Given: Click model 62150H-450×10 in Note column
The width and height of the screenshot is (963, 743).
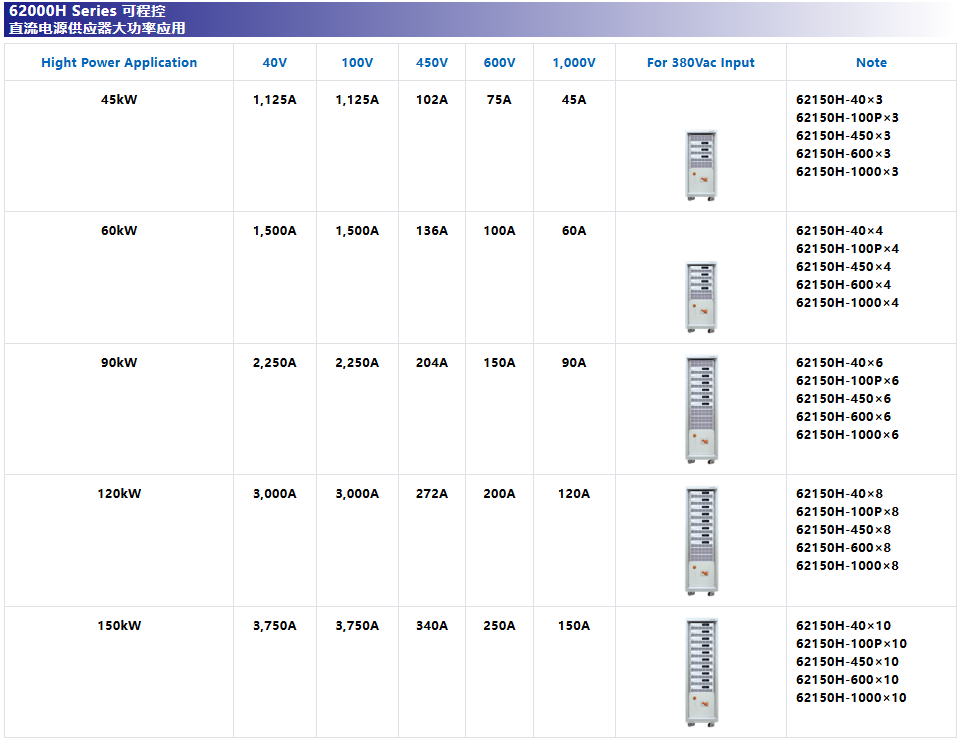Looking at the screenshot, I should point(848,662).
